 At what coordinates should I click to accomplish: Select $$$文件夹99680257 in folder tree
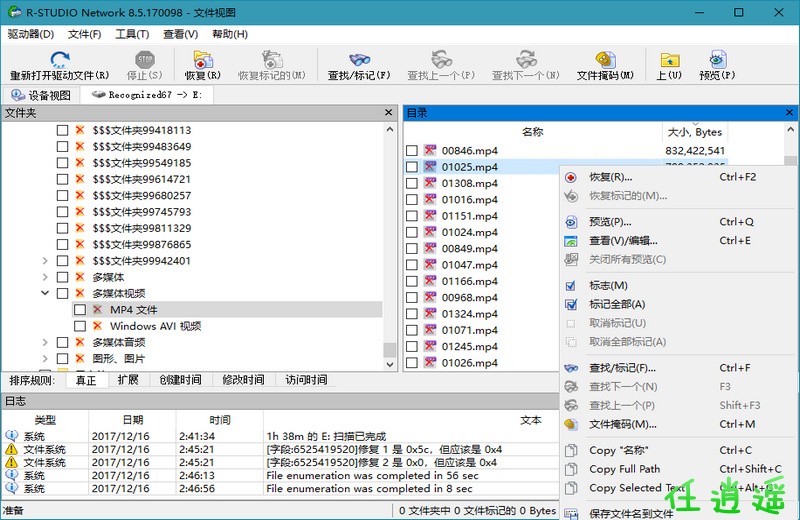point(141,195)
